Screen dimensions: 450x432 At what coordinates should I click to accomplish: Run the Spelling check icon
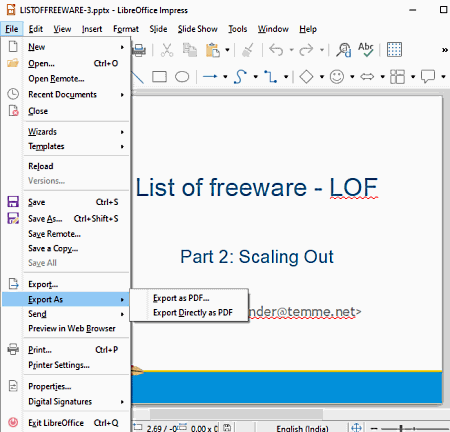click(x=366, y=50)
